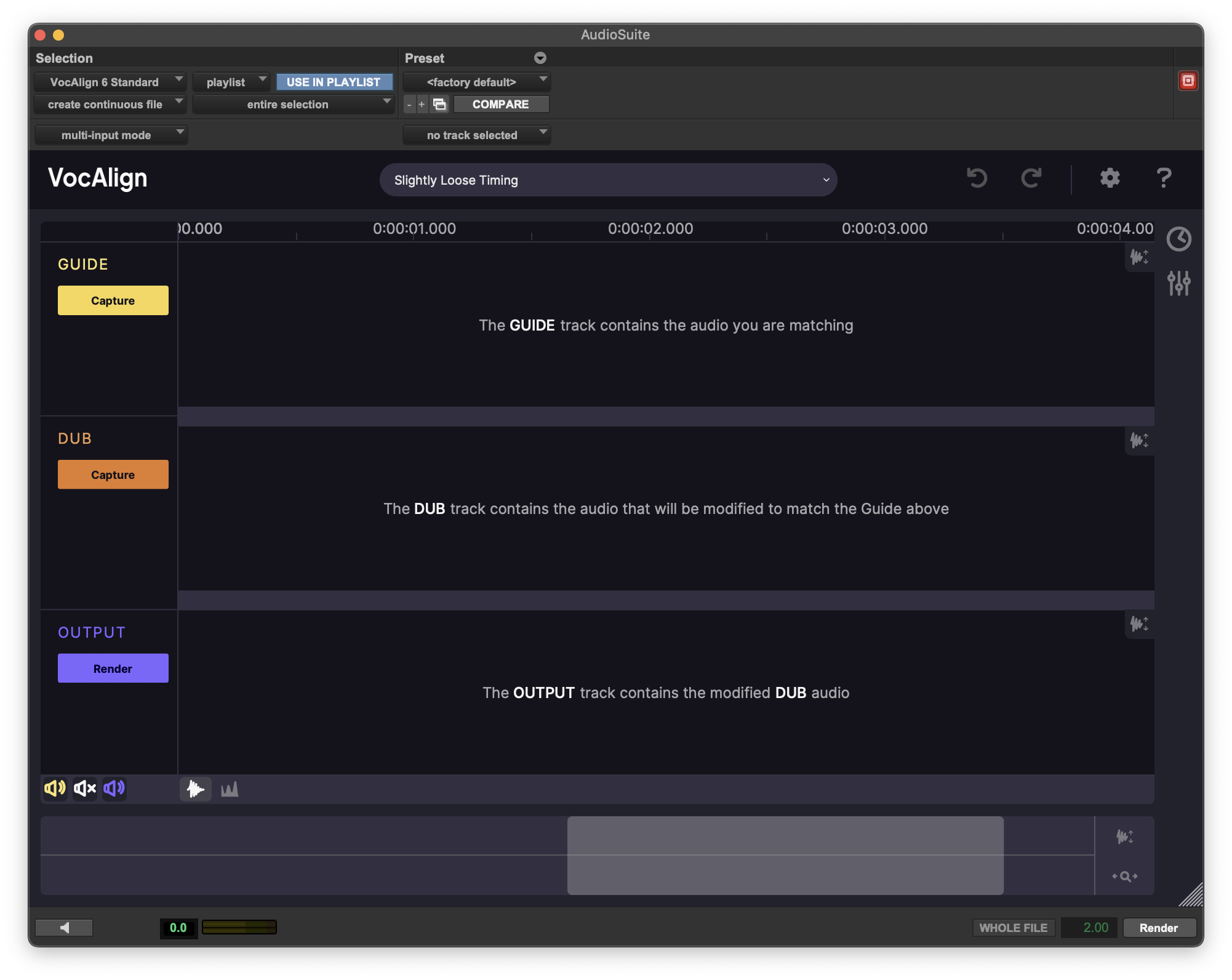Open VocAlign settings gear

(1110, 179)
